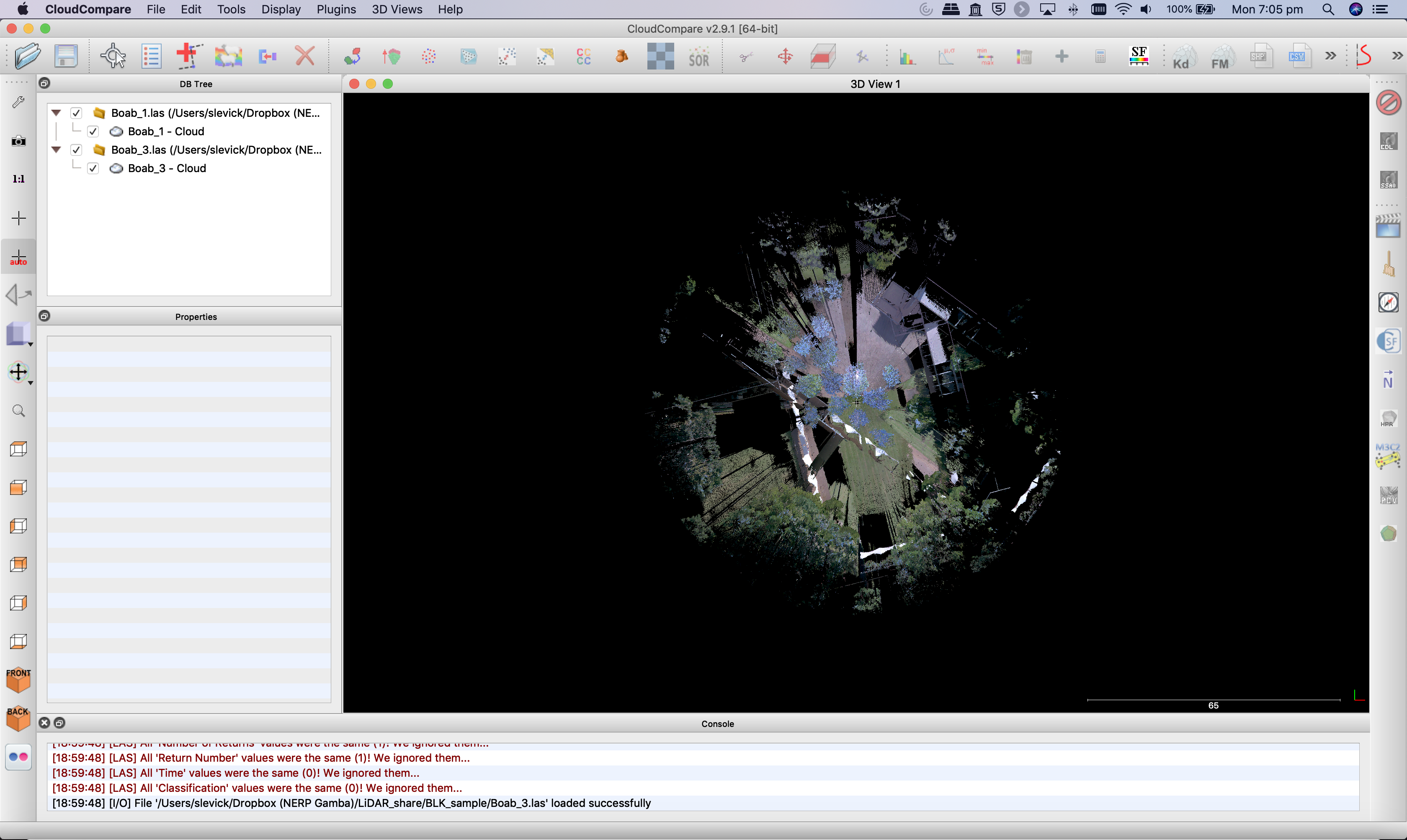Image resolution: width=1407 pixels, height=840 pixels.
Task: Select the Boab_1 - Cloud entry
Action: (x=166, y=131)
